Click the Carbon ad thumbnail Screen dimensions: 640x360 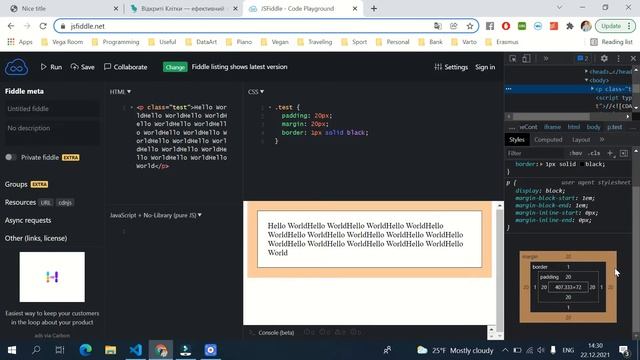52,277
